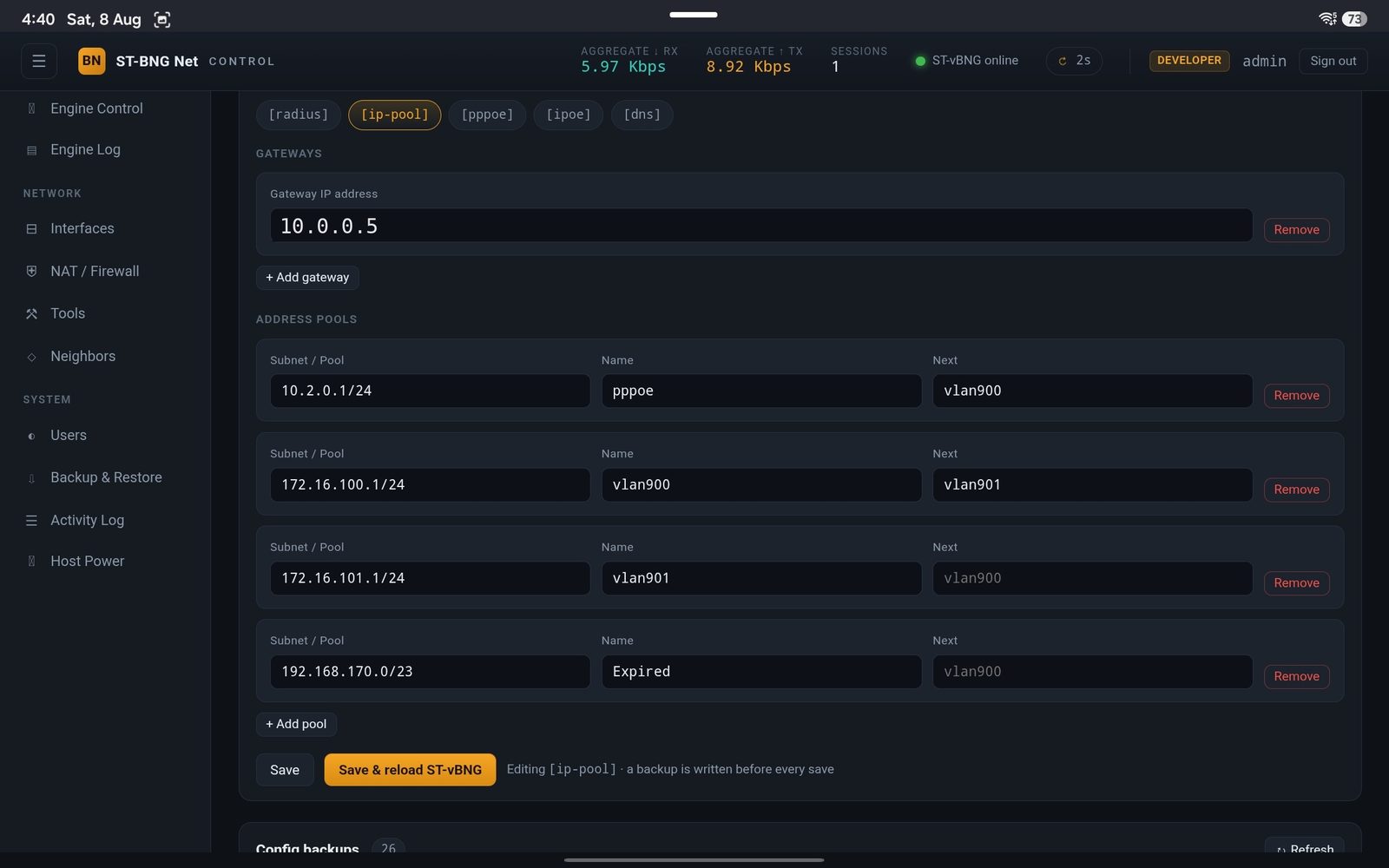Click the screen capture icon beside the date
Screen dimensions: 1389x868
[162, 19]
